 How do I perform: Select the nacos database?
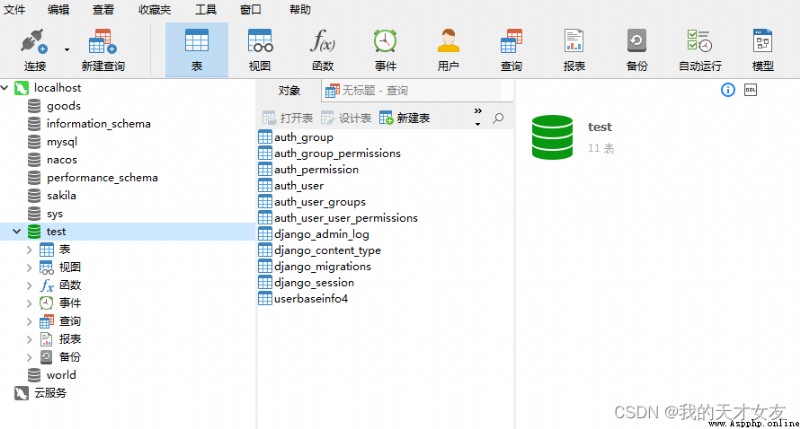point(62,160)
